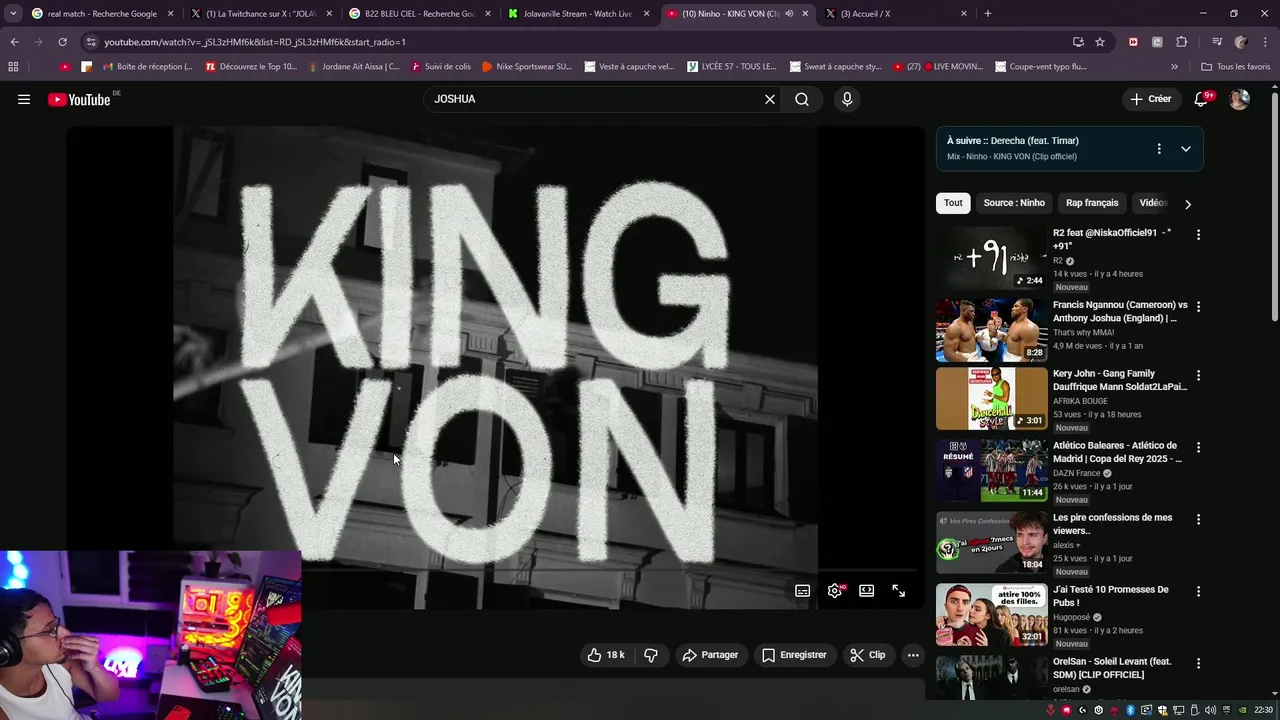This screenshot has height=720, width=1280.
Task: Save the video with Enregistrer
Action: (x=794, y=655)
